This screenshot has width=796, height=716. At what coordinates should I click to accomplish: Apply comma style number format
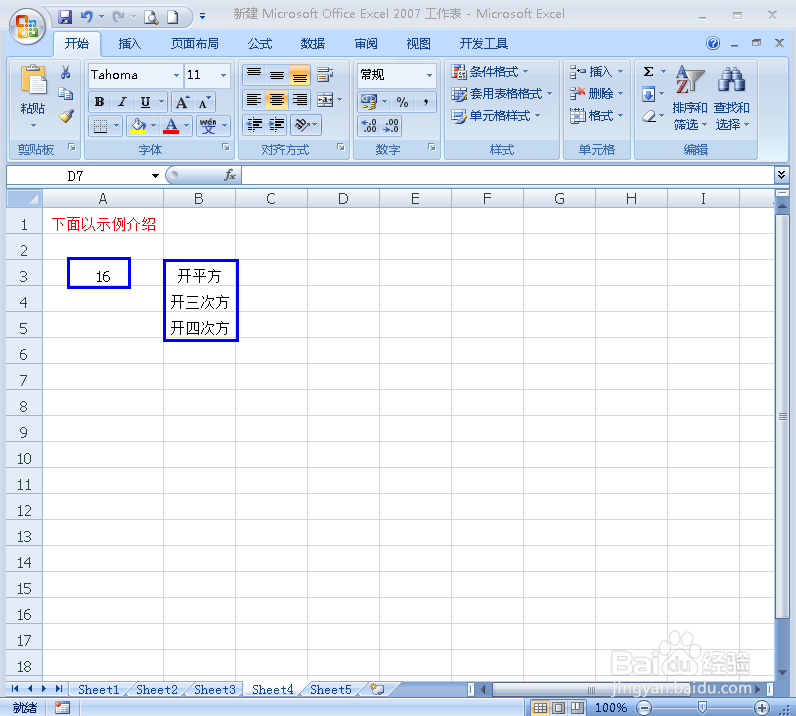click(x=425, y=102)
